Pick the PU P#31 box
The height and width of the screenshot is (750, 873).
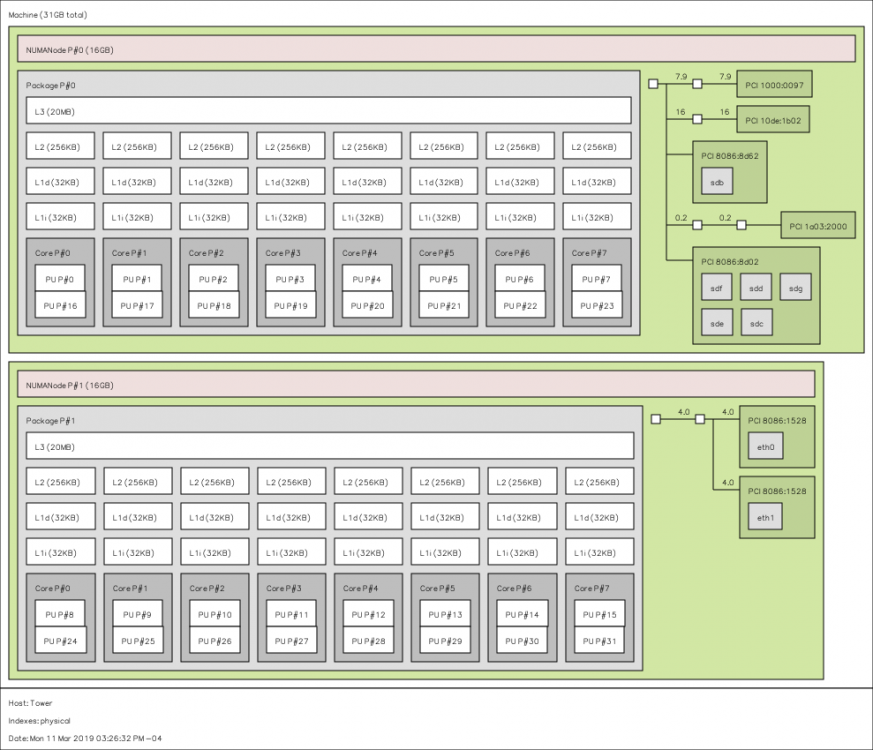600,640
